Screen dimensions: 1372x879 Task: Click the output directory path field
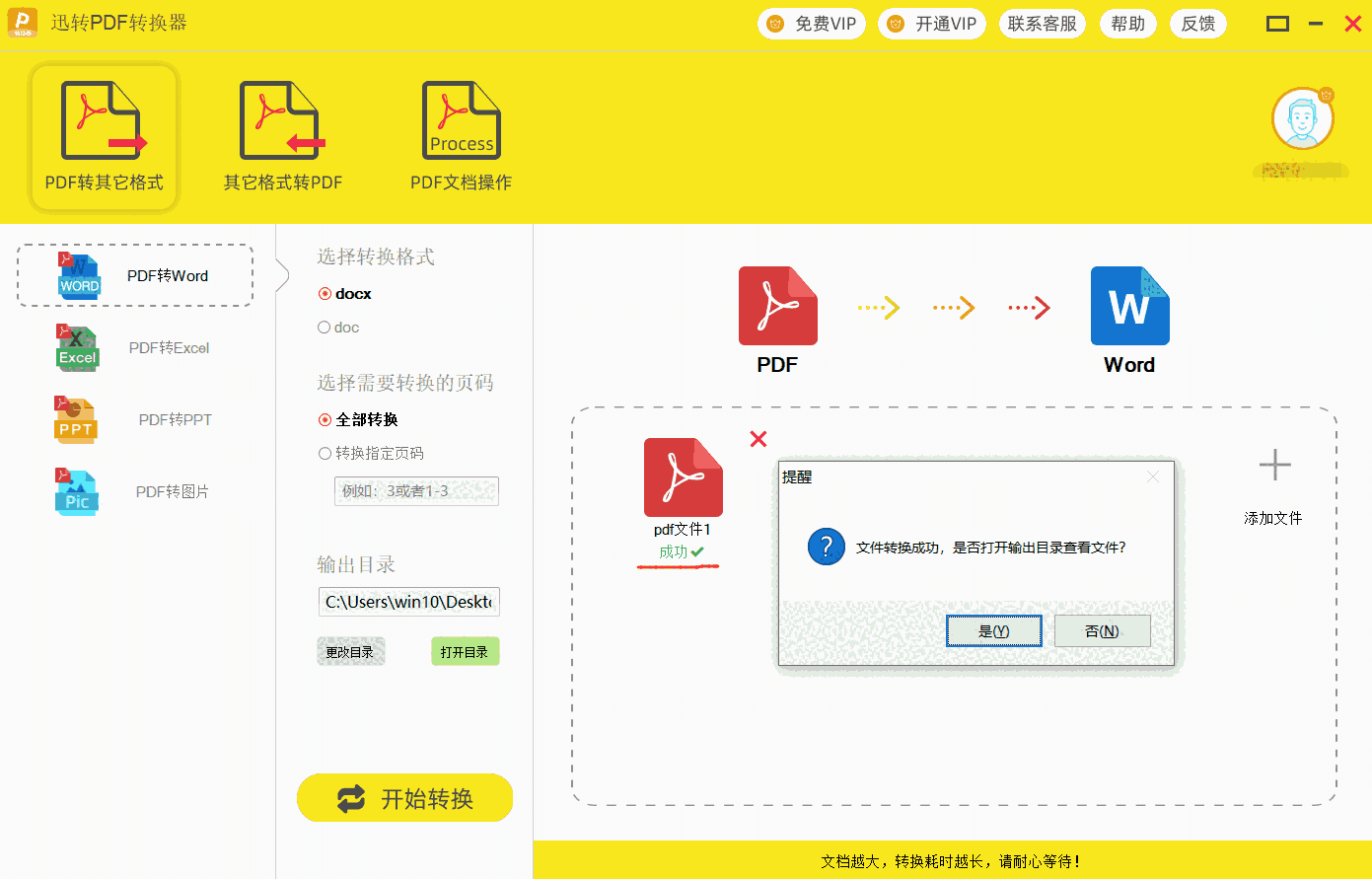408,602
